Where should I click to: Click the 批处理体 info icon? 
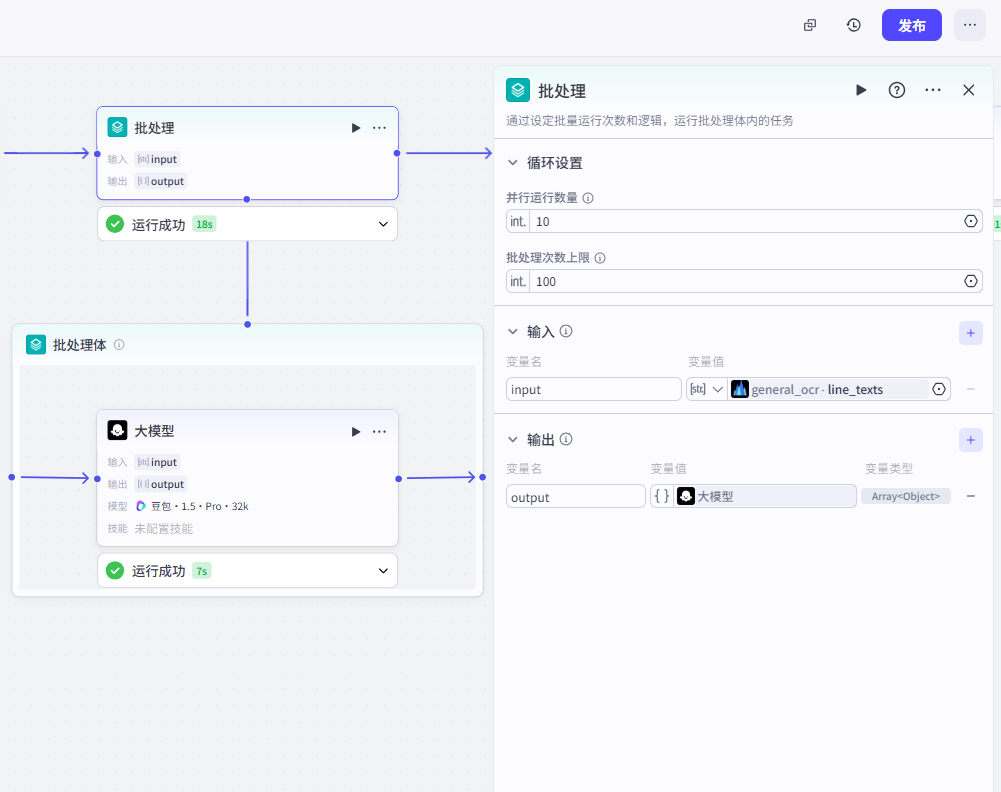[119, 345]
